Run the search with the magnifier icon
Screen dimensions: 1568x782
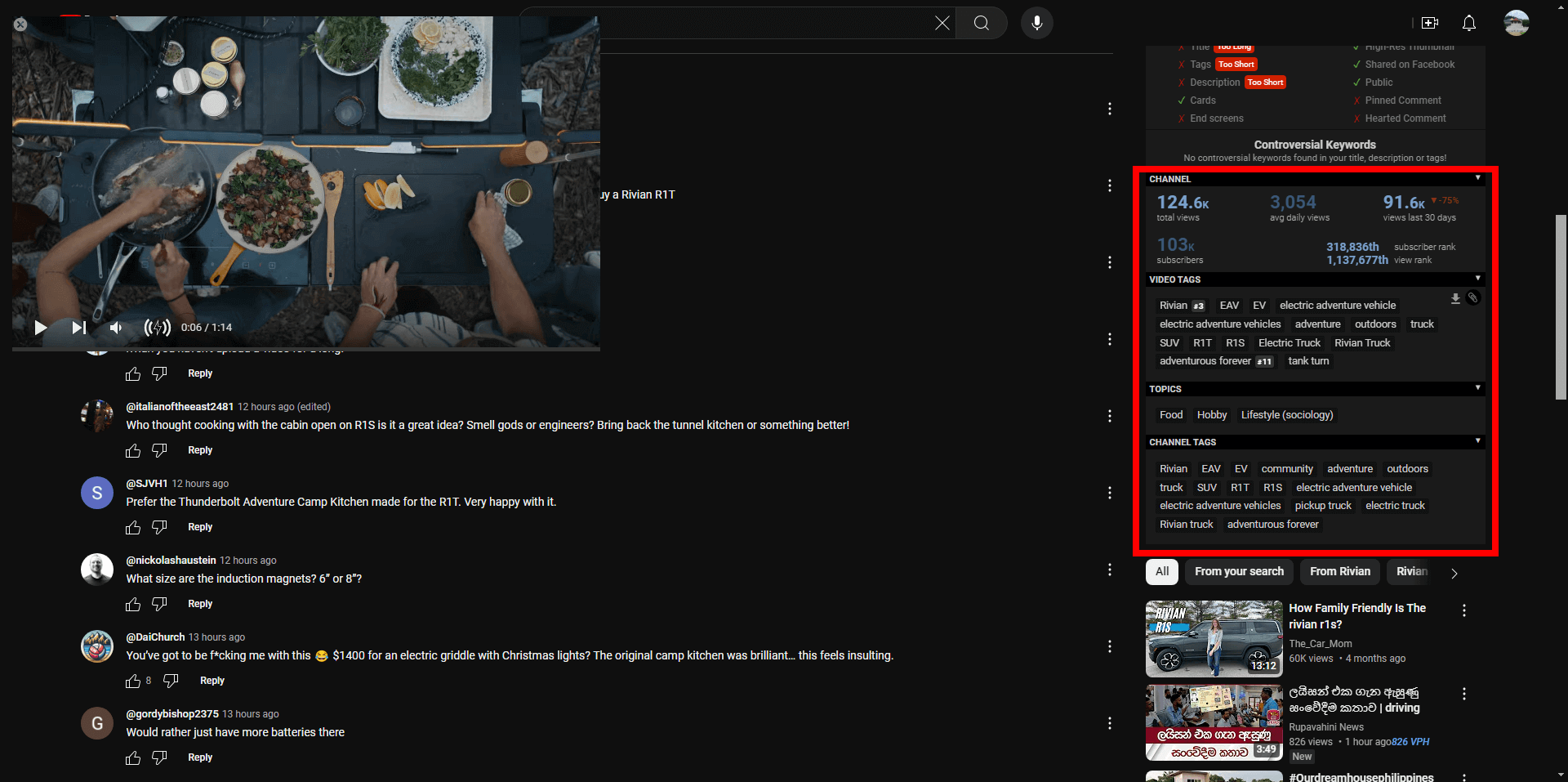982,23
